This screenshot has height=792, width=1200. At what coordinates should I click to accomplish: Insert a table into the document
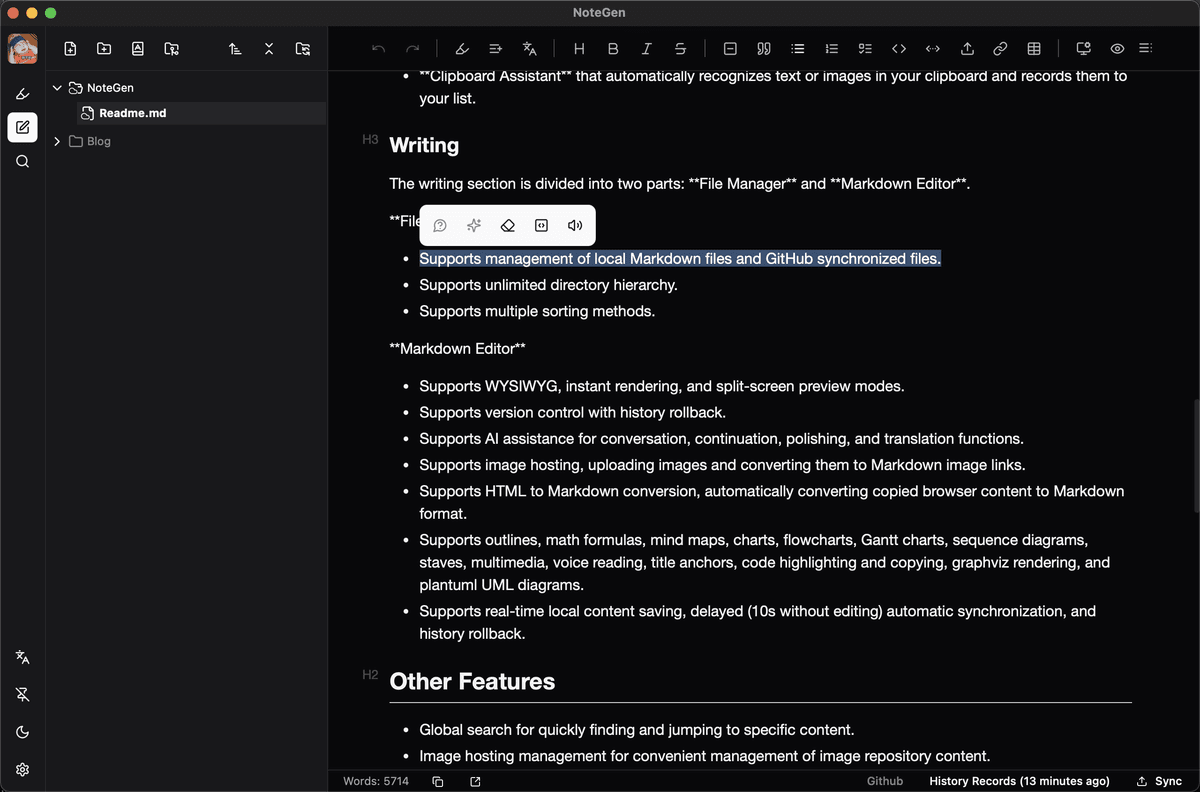click(1034, 48)
